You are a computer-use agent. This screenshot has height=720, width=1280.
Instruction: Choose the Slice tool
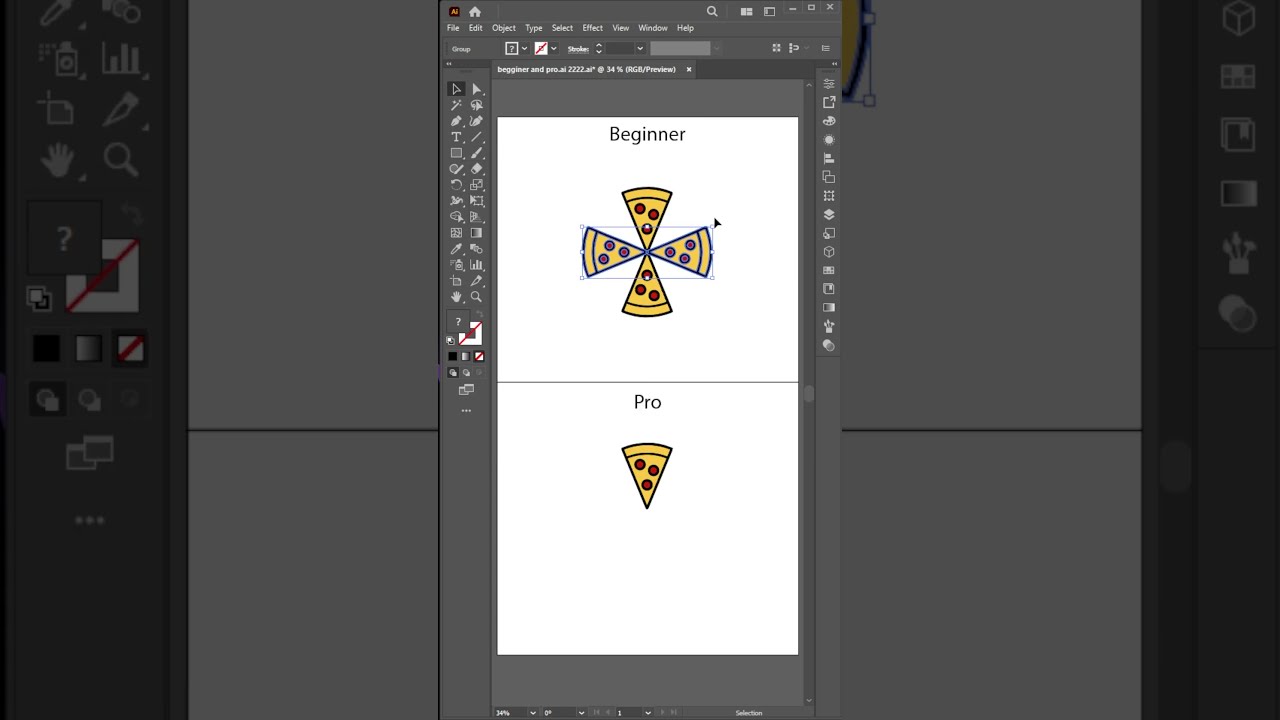(476, 281)
